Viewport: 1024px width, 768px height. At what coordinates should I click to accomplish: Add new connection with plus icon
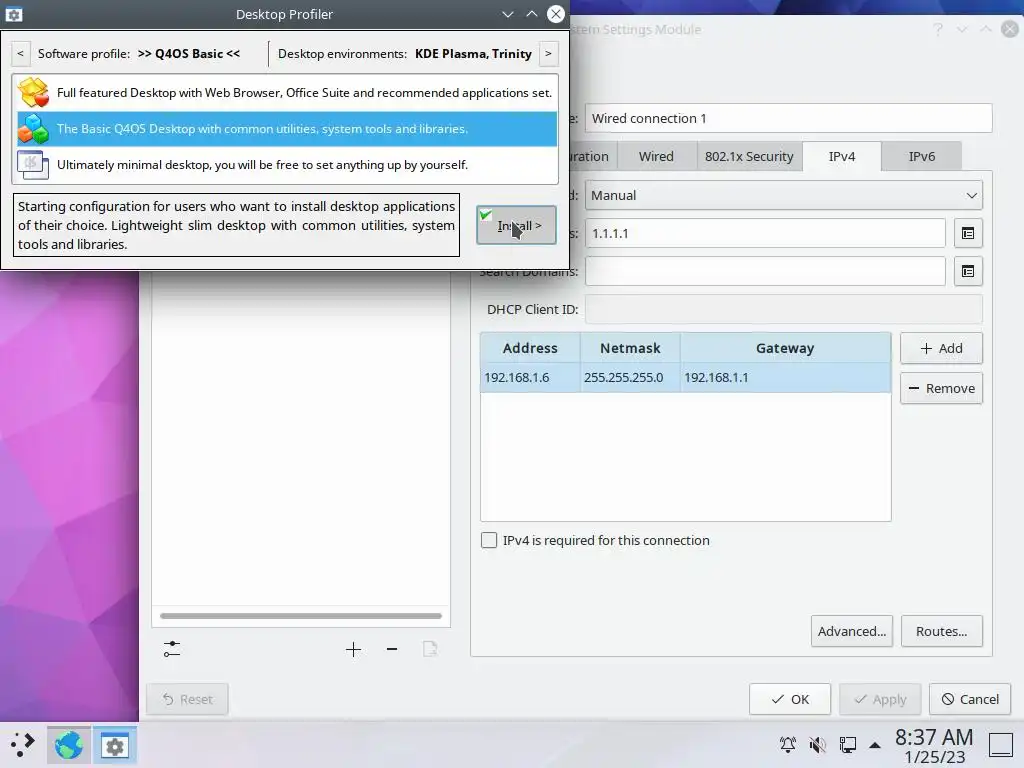click(x=353, y=649)
